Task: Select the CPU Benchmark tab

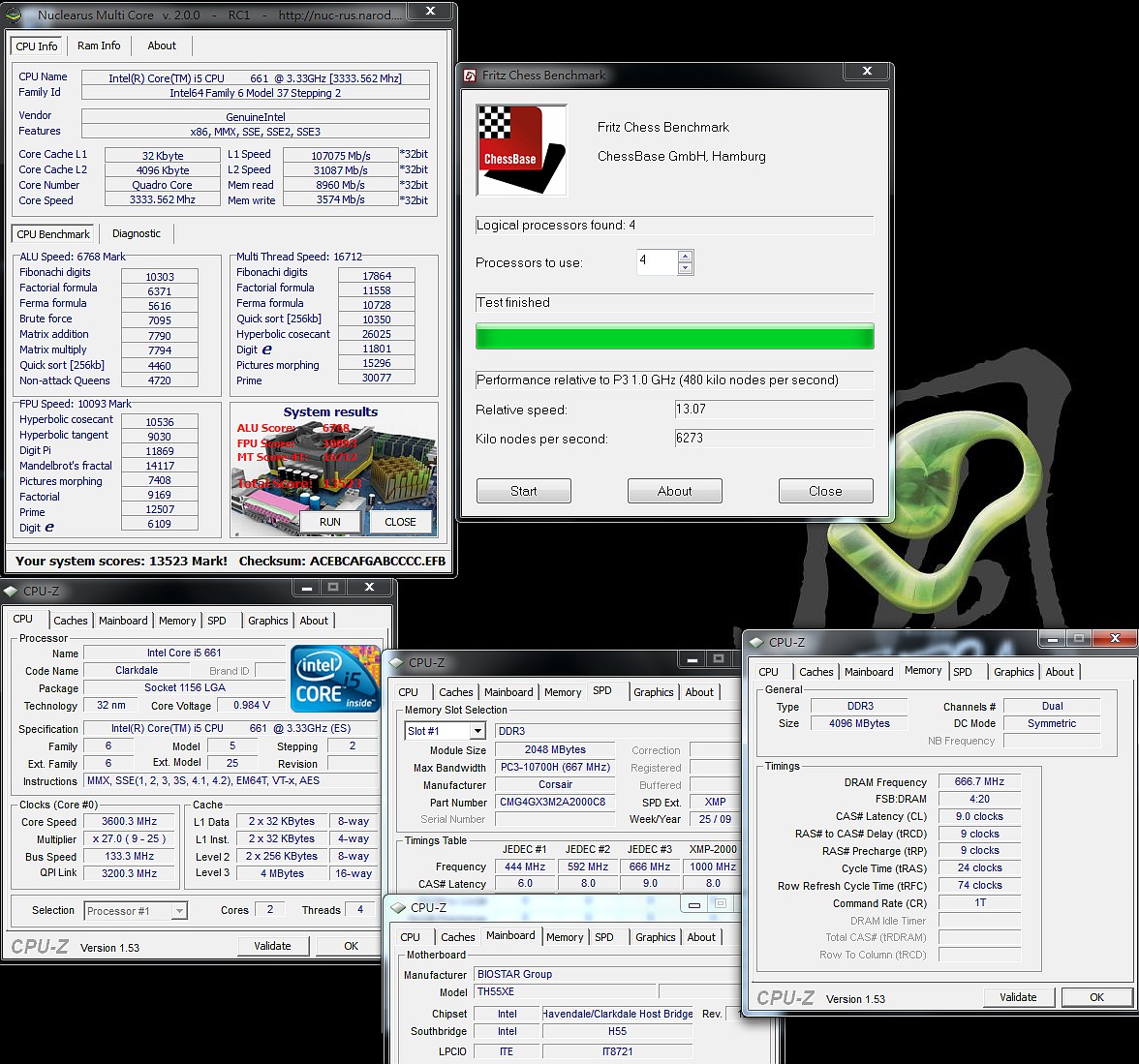Action: pos(53,234)
